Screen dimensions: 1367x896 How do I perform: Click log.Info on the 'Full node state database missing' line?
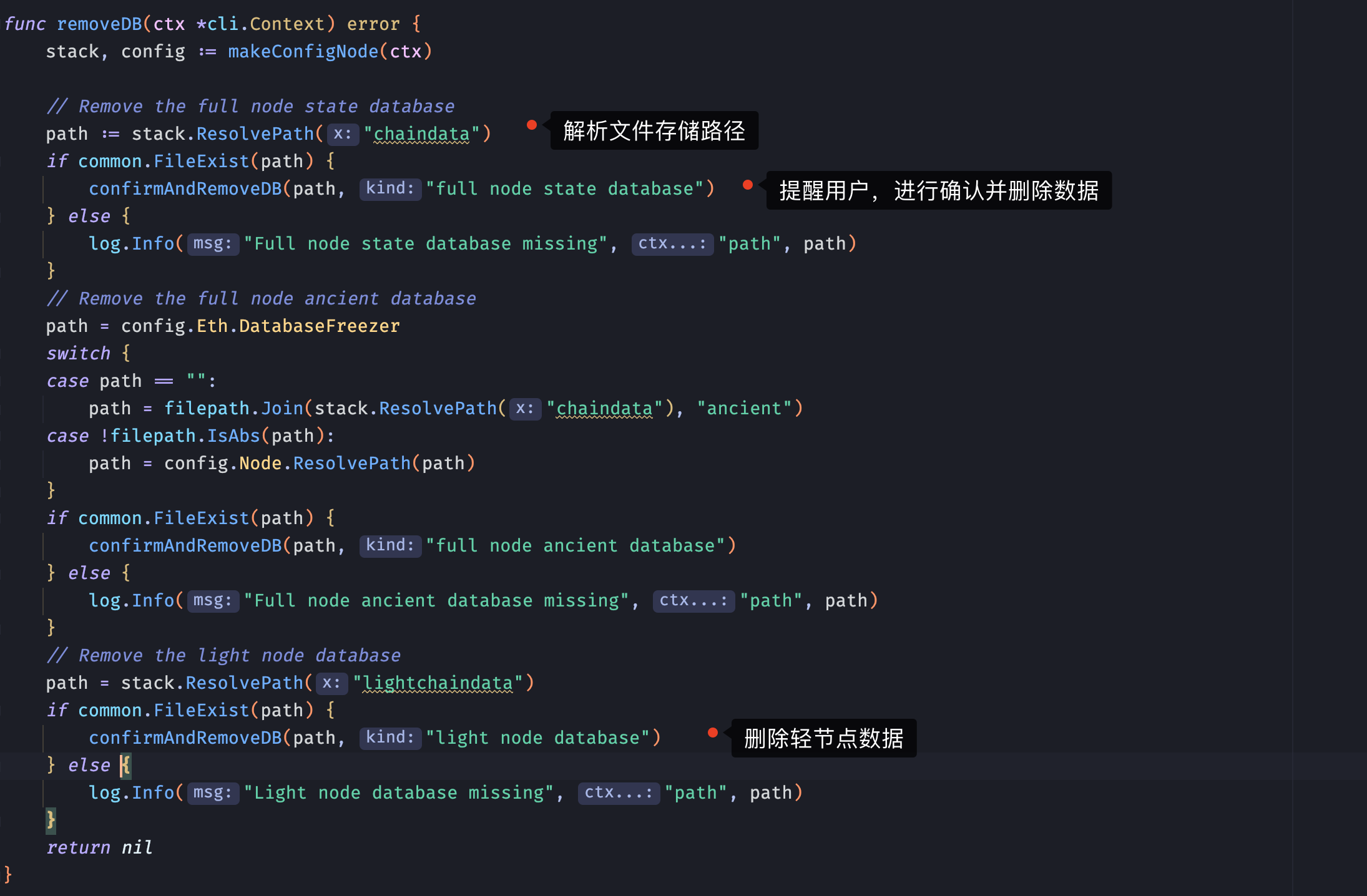point(131,244)
